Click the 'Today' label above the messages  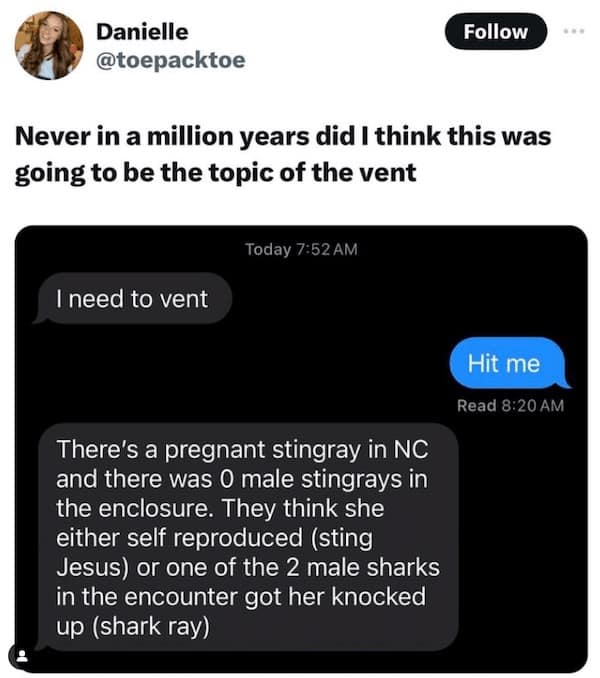266,248
